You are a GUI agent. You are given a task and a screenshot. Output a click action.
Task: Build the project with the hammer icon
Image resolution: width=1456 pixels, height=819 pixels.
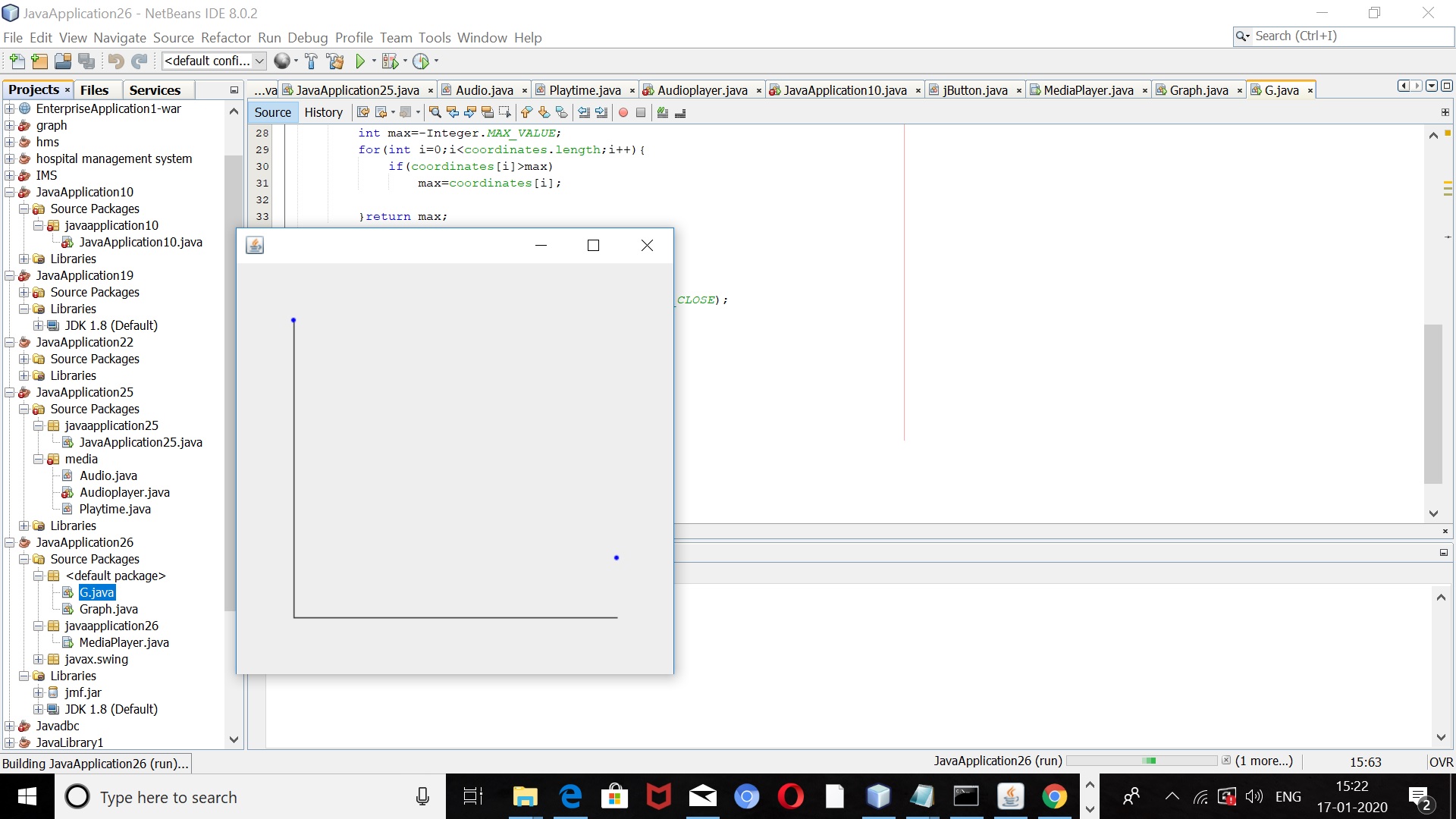click(312, 61)
